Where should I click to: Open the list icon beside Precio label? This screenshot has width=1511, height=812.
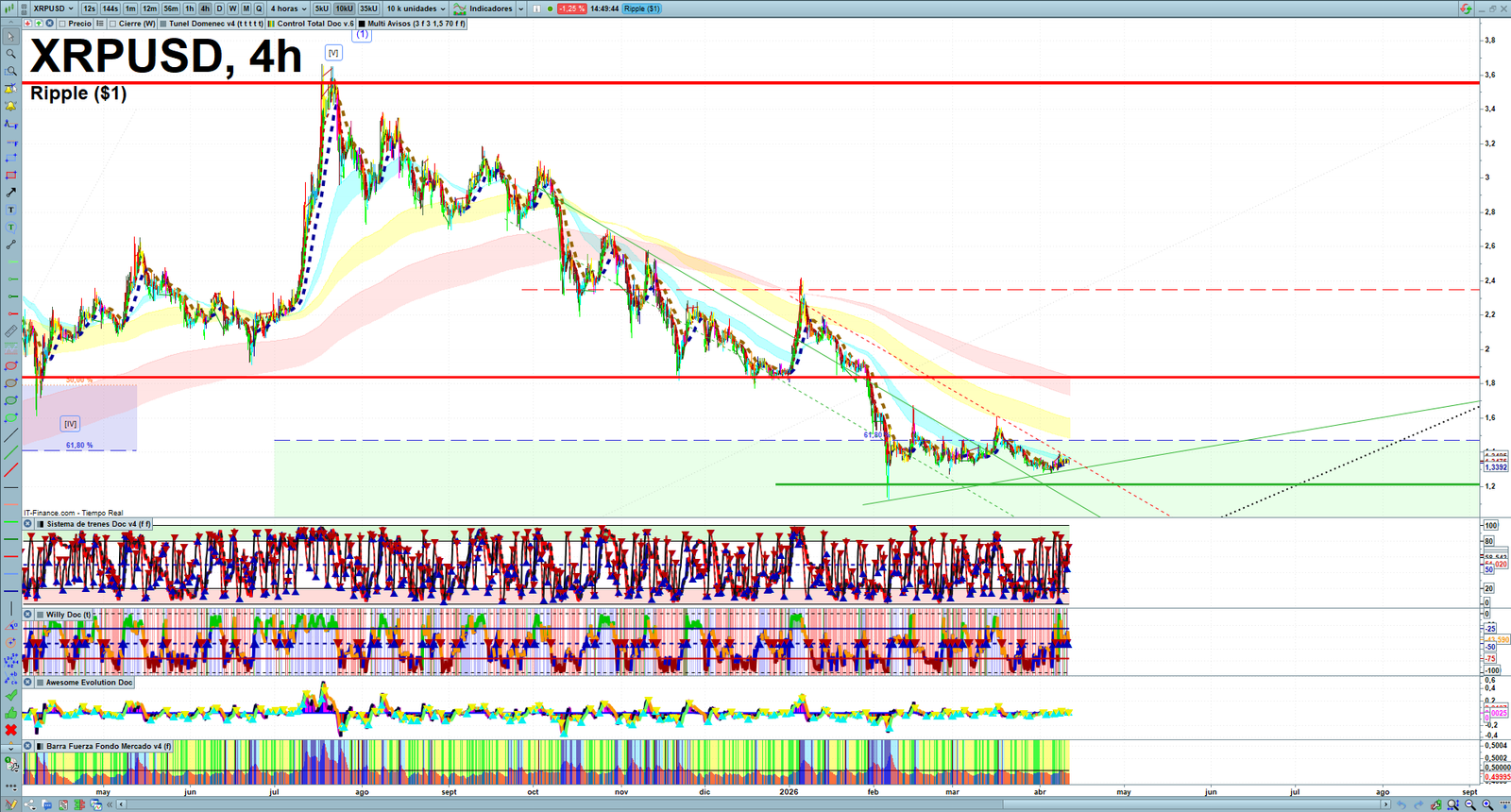pyautogui.click(x=99, y=24)
